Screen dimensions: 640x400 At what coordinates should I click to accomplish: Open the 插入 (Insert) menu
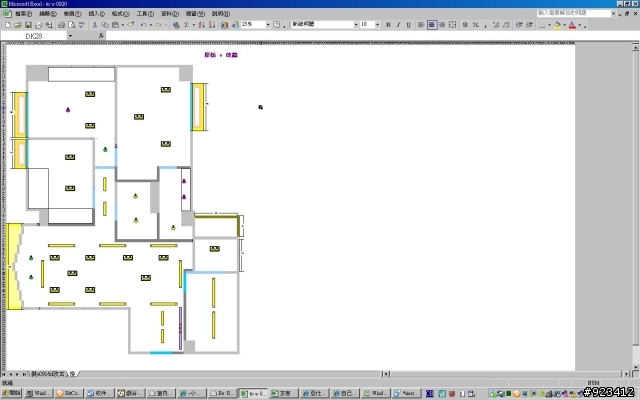[97, 14]
